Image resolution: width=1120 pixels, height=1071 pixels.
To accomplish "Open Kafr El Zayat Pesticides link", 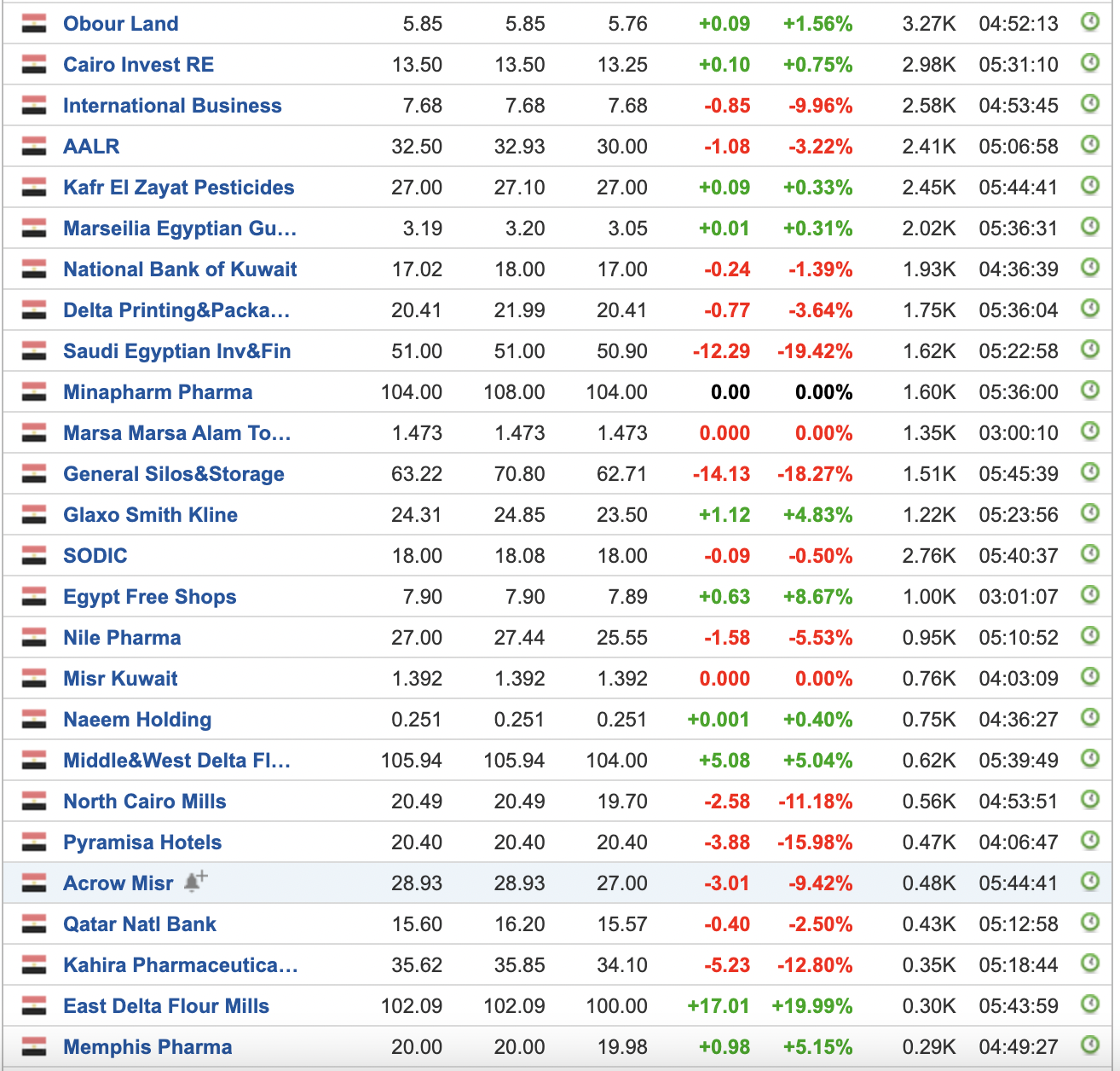I will point(179,188).
